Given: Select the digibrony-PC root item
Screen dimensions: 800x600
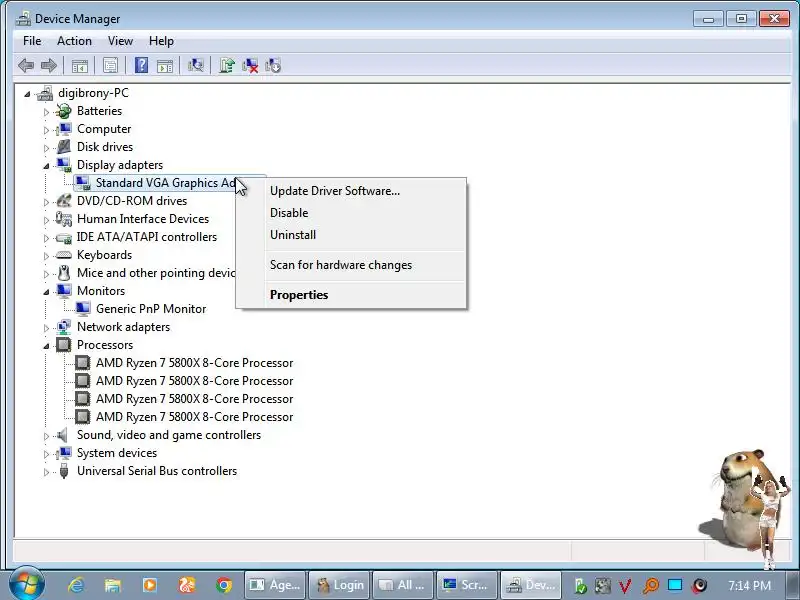Looking at the screenshot, I should (93, 93).
